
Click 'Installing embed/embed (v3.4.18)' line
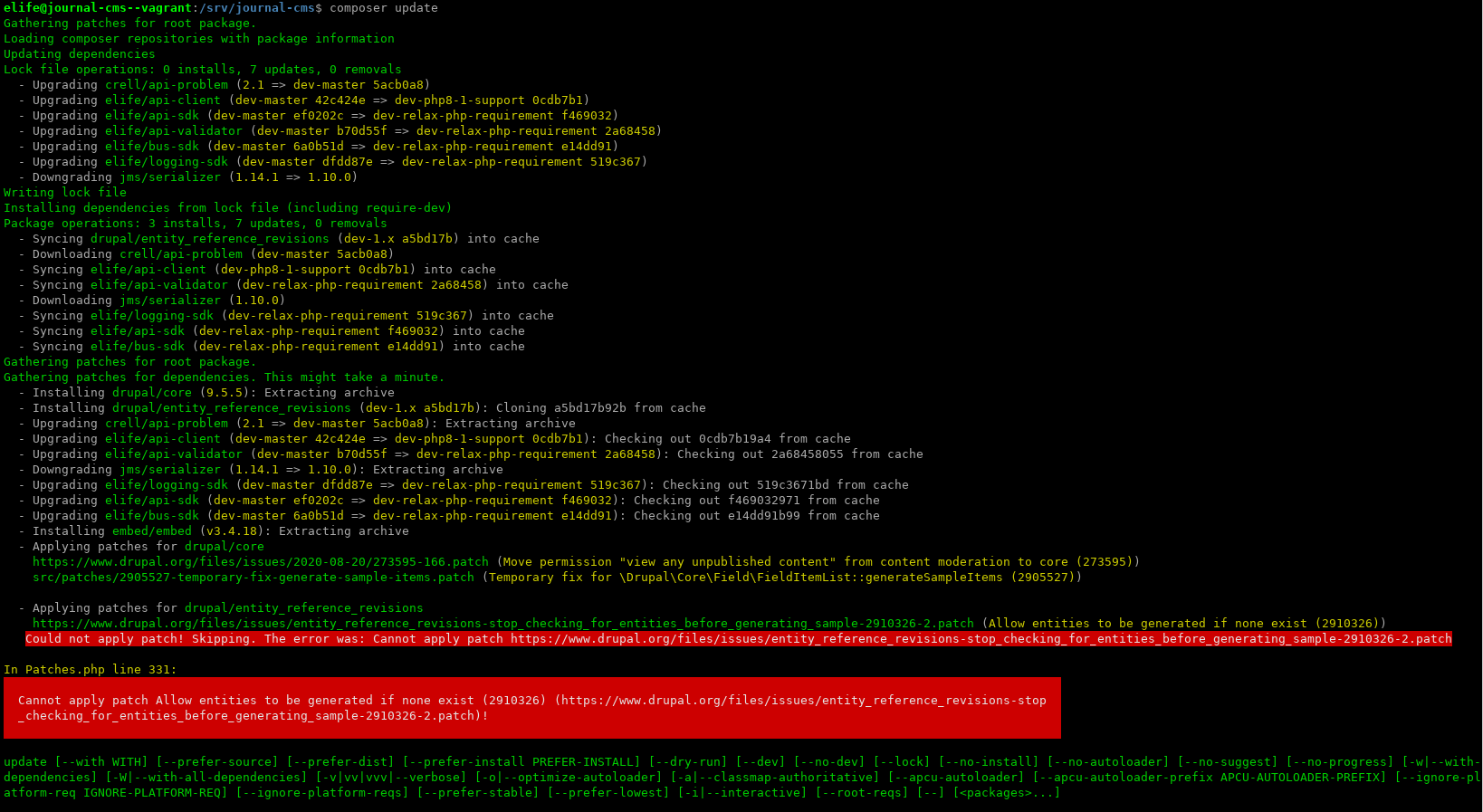(x=214, y=531)
